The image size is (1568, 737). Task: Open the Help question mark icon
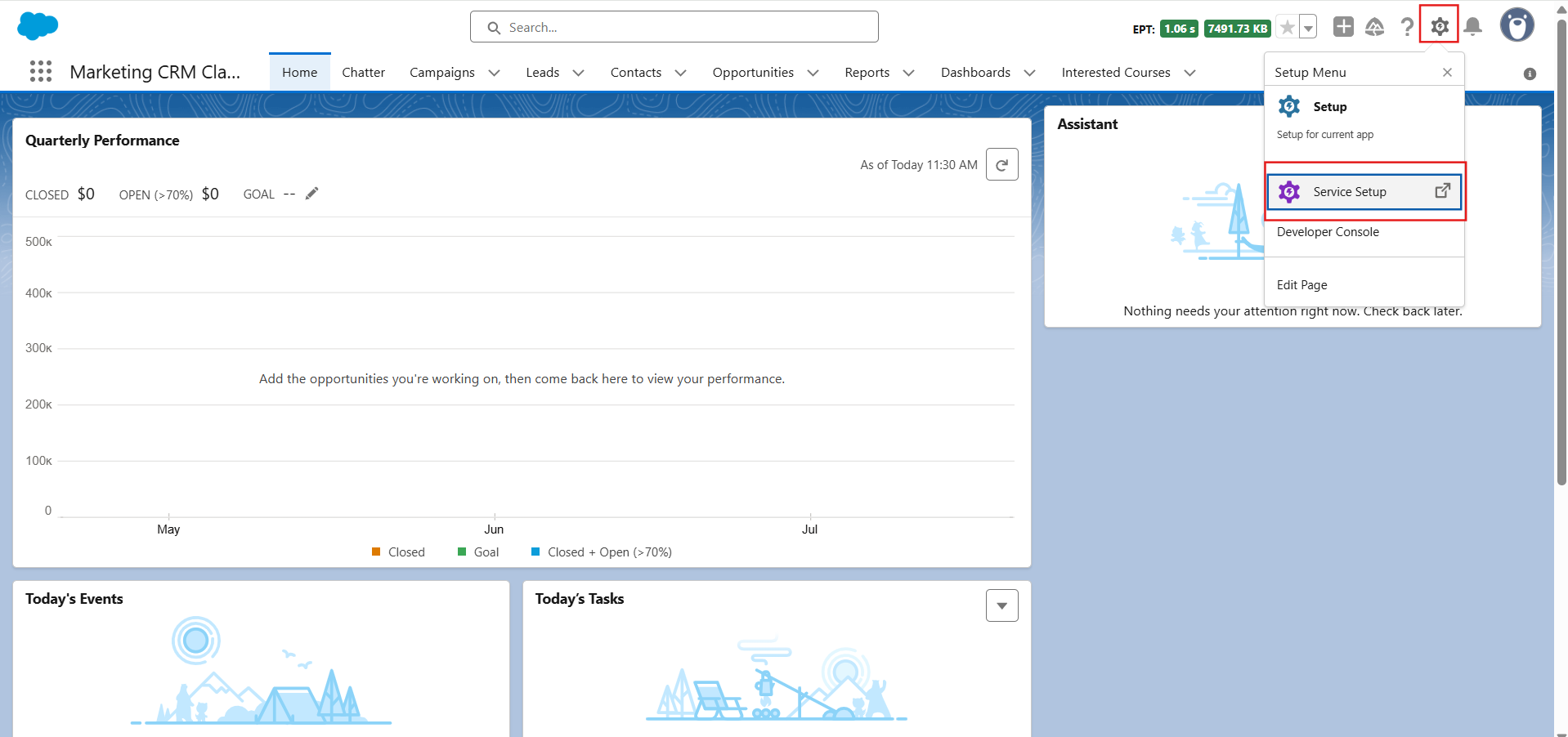click(1407, 27)
